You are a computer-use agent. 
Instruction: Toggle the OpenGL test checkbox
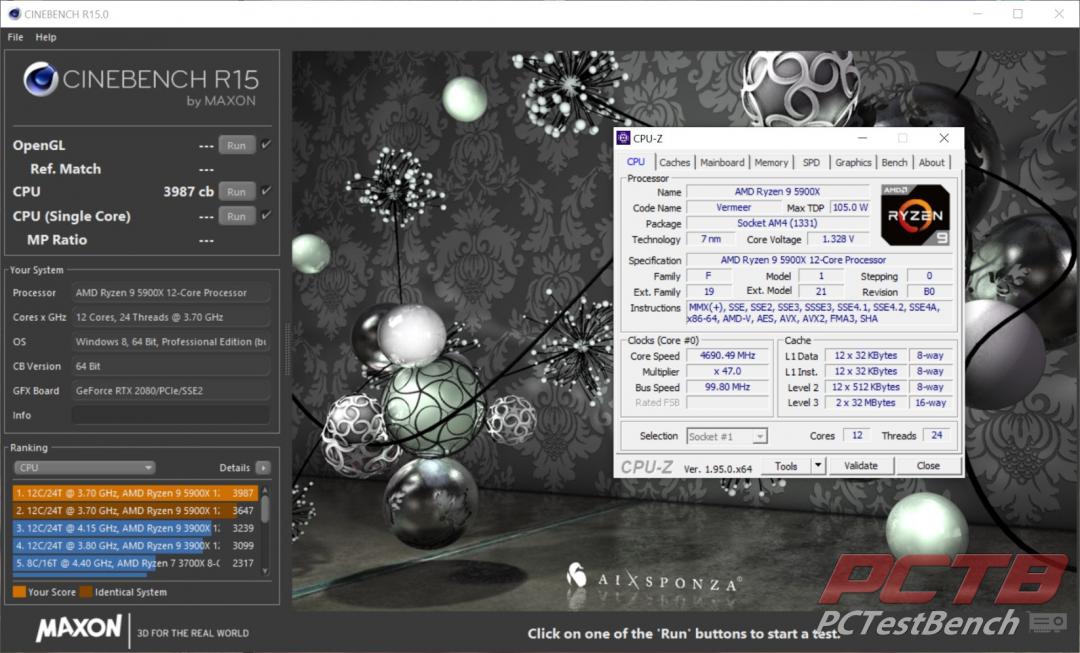(x=266, y=145)
